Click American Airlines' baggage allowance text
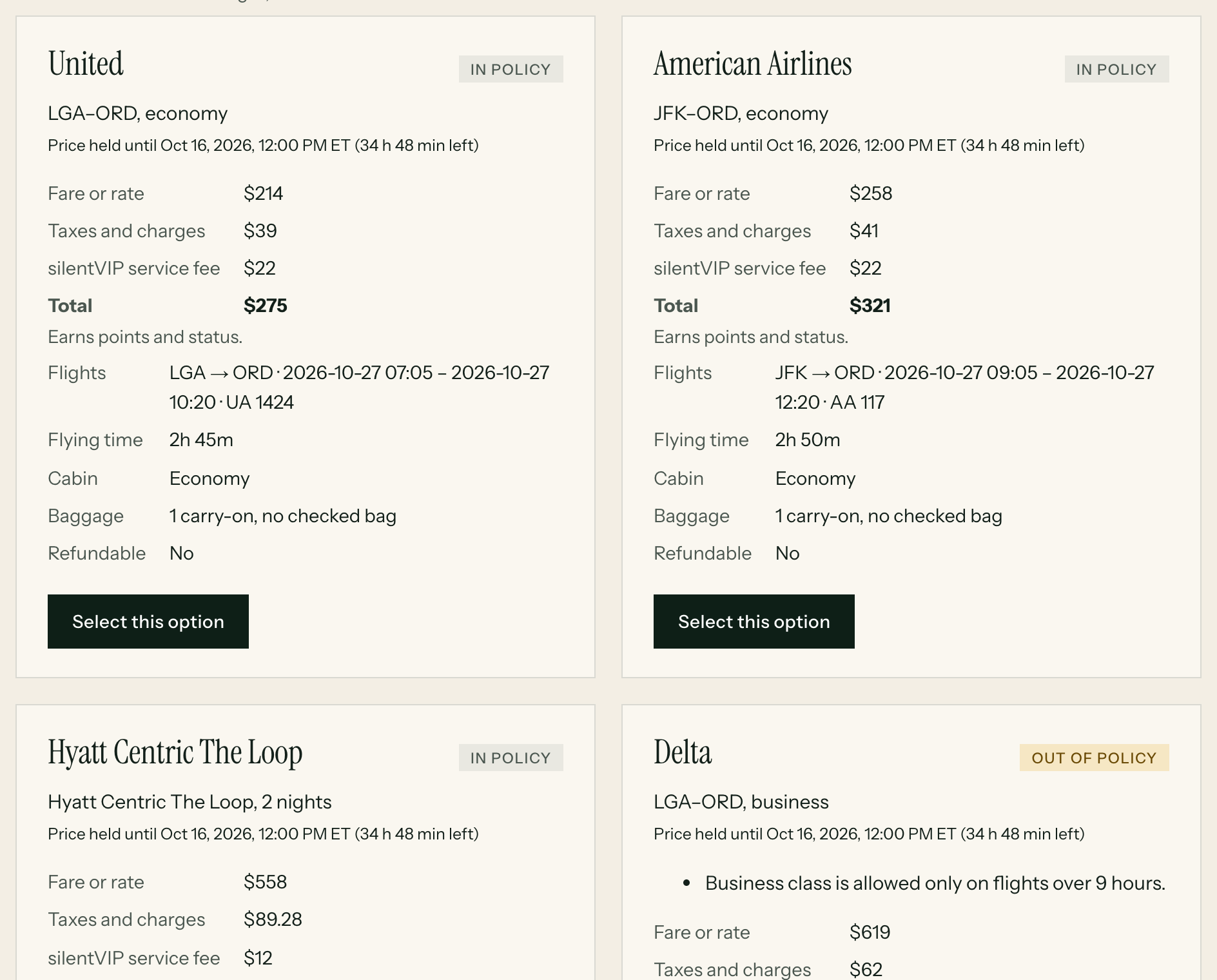This screenshot has height=980, width=1217. pos(889,516)
